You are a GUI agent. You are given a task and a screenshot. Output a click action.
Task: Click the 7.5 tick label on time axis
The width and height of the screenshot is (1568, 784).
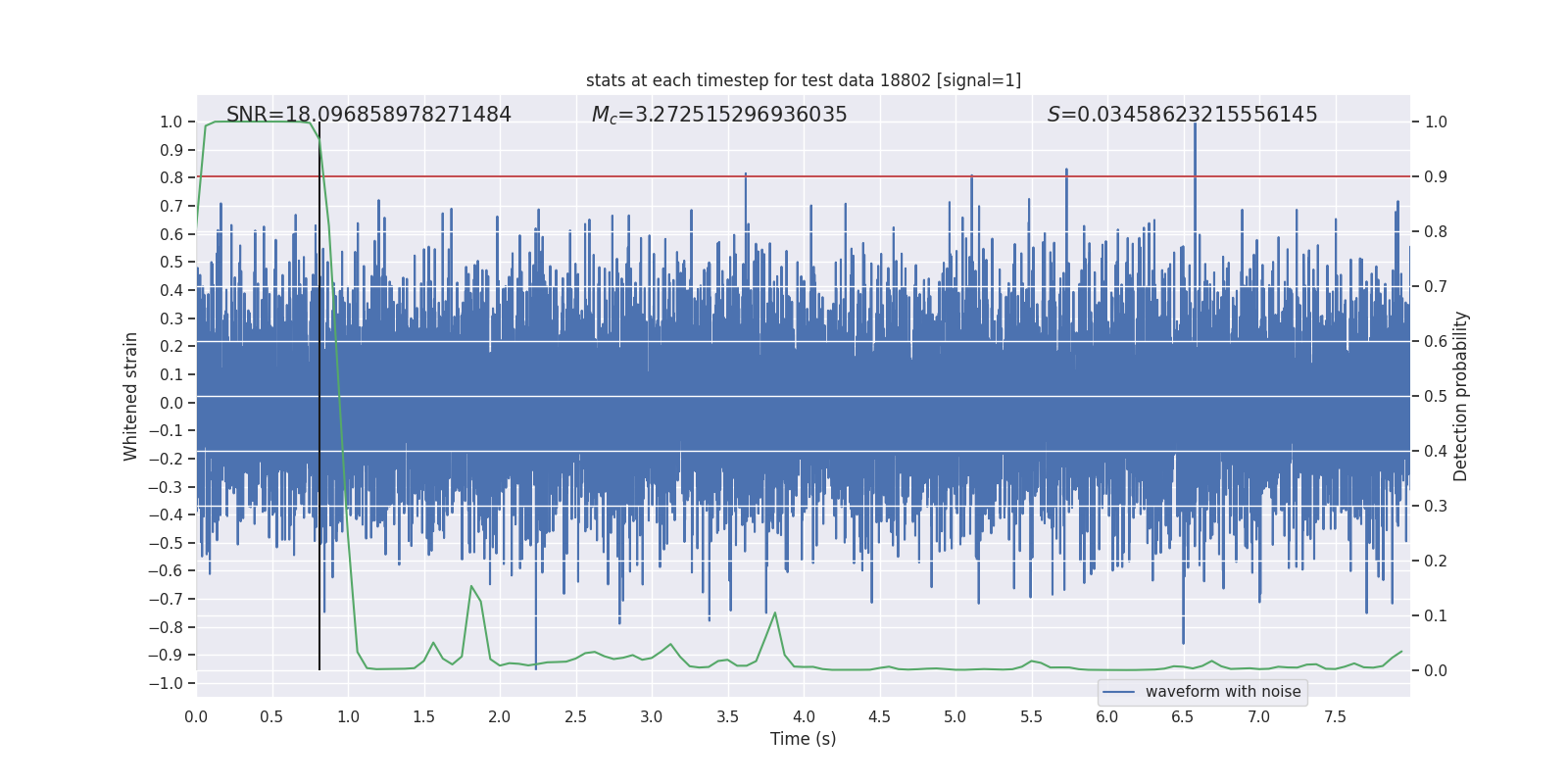coord(1335,716)
